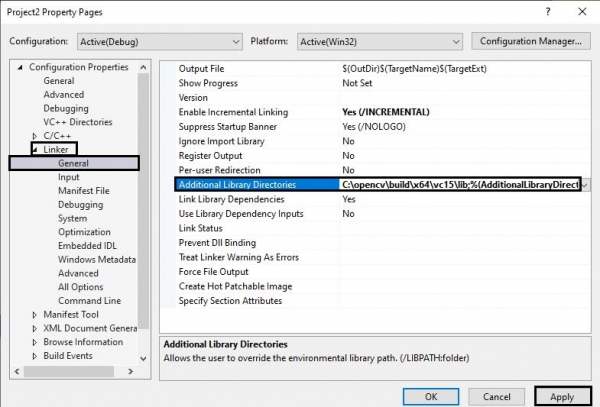The image size is (600, 407).
Task: Select System under Linker
Action: pyautogui.click(x=73, y=218)
